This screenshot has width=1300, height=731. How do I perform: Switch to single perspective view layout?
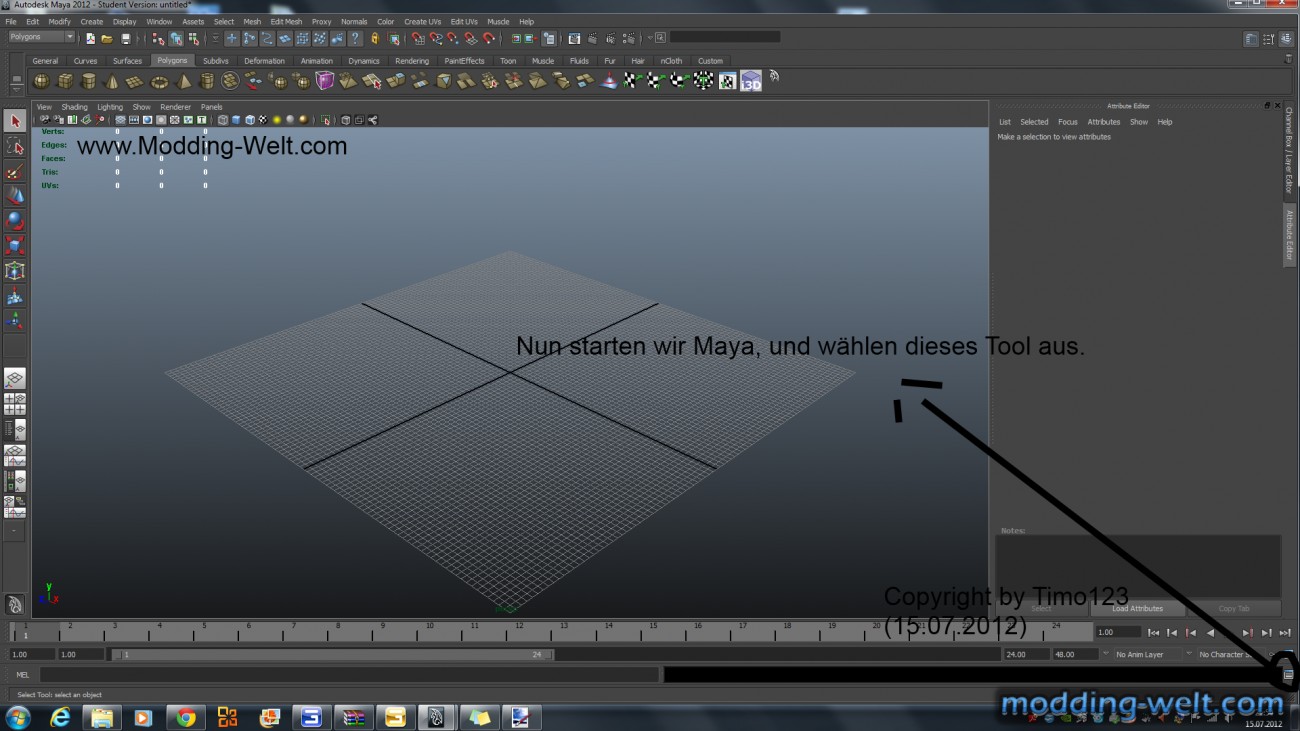click(14, 379)
